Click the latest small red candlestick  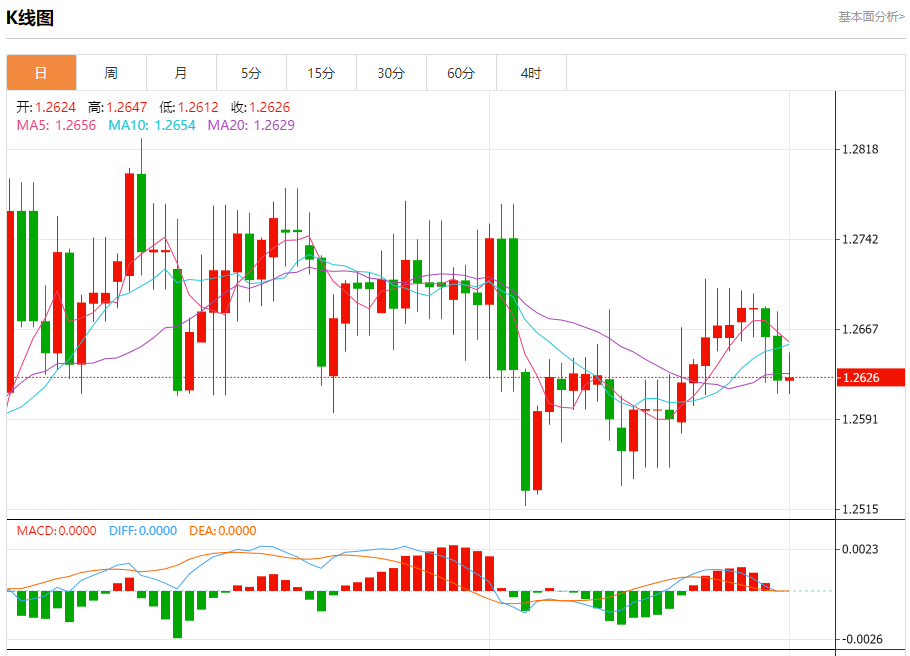coord(789,379)
